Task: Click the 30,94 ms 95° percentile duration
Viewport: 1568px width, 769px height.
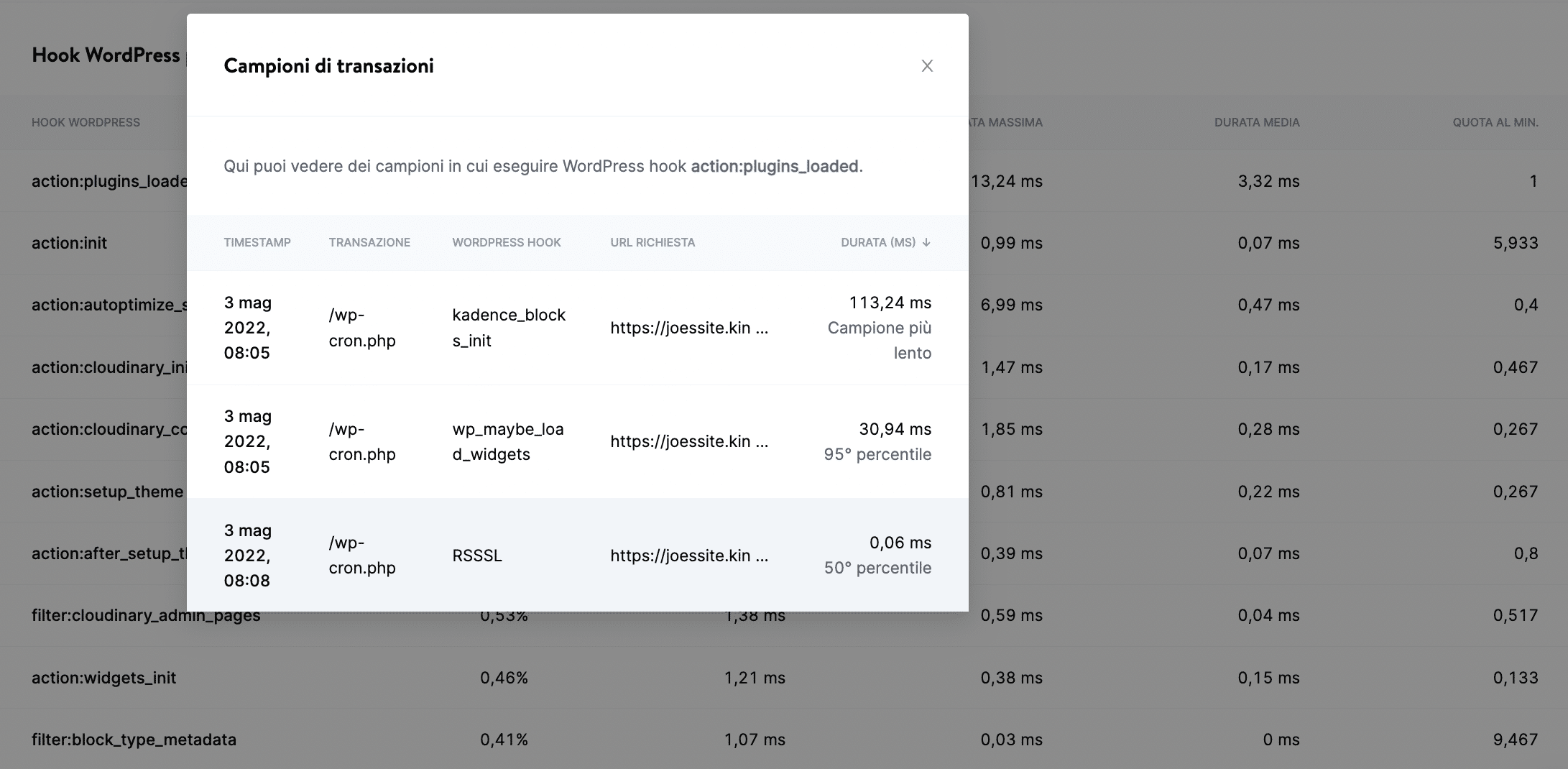Action: coord(895,429)
